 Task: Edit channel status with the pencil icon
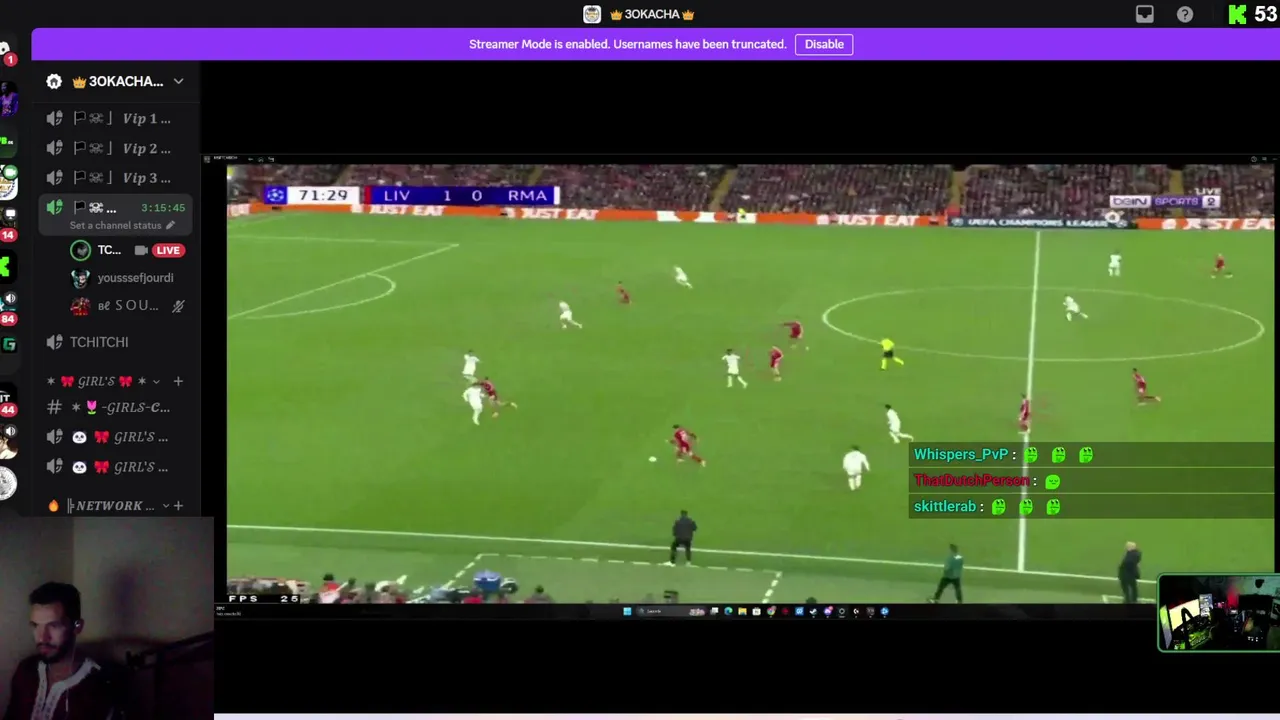pos(170,225)
